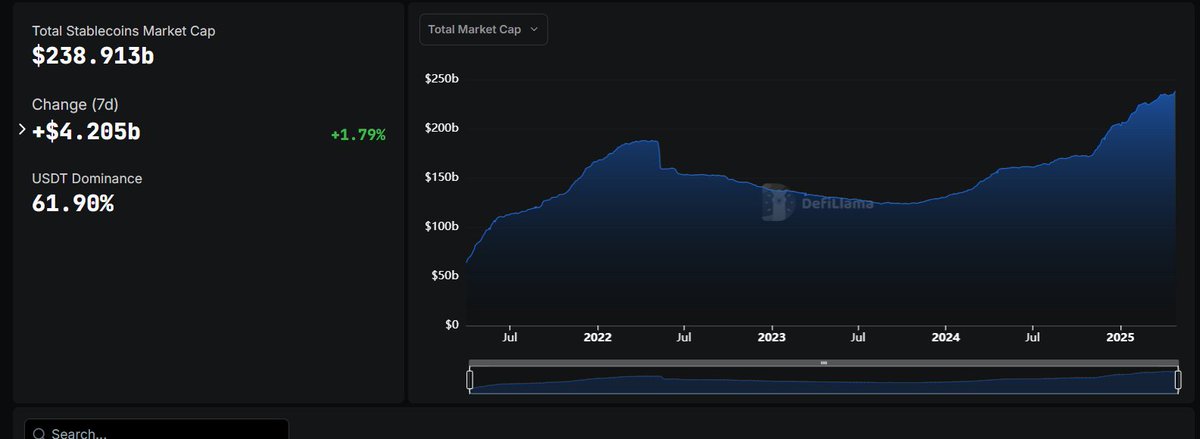
Task: Click the Search input field
Action: tap(157, 431)
